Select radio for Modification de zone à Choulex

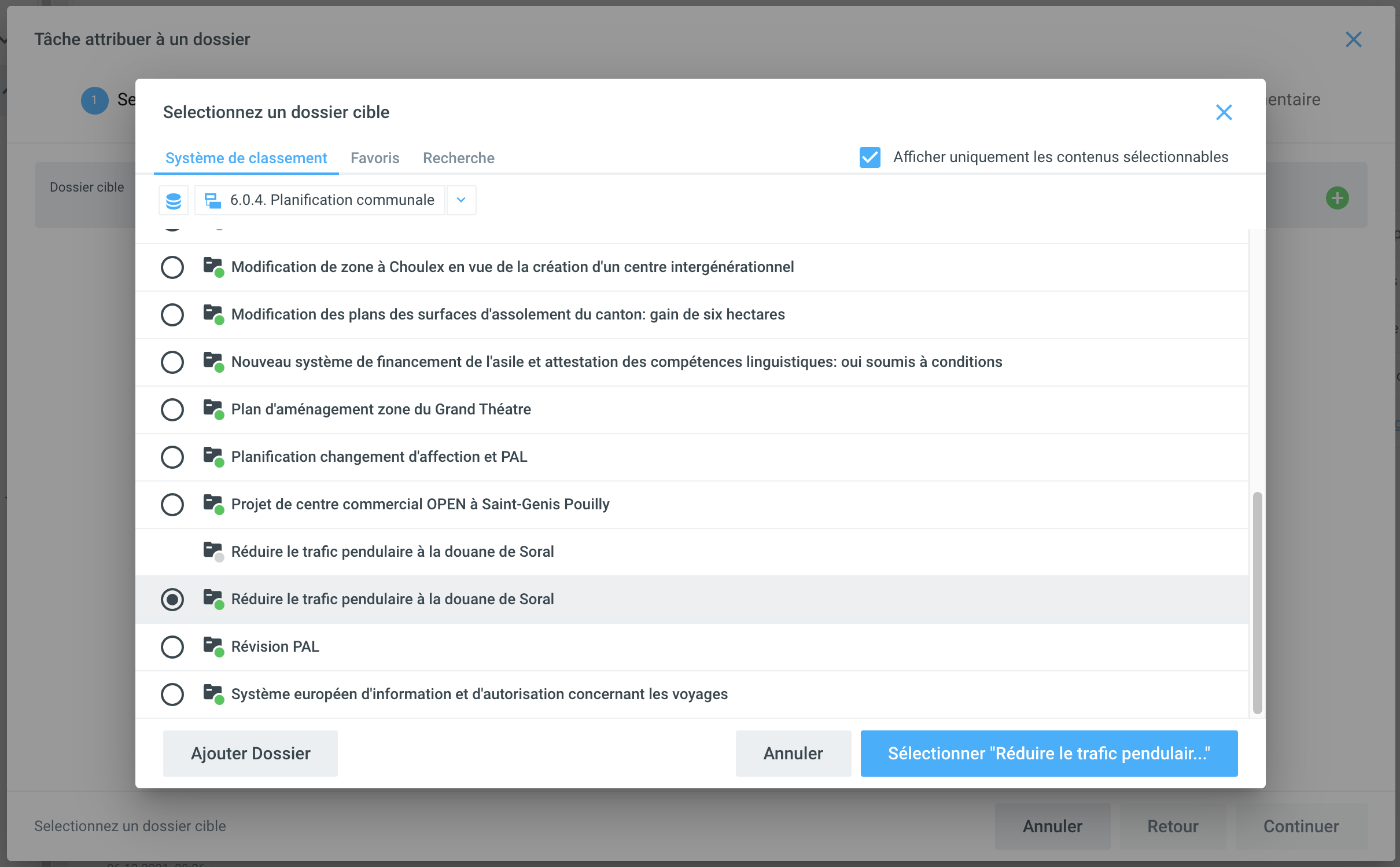pyautogui.click(x=172, y=267)
